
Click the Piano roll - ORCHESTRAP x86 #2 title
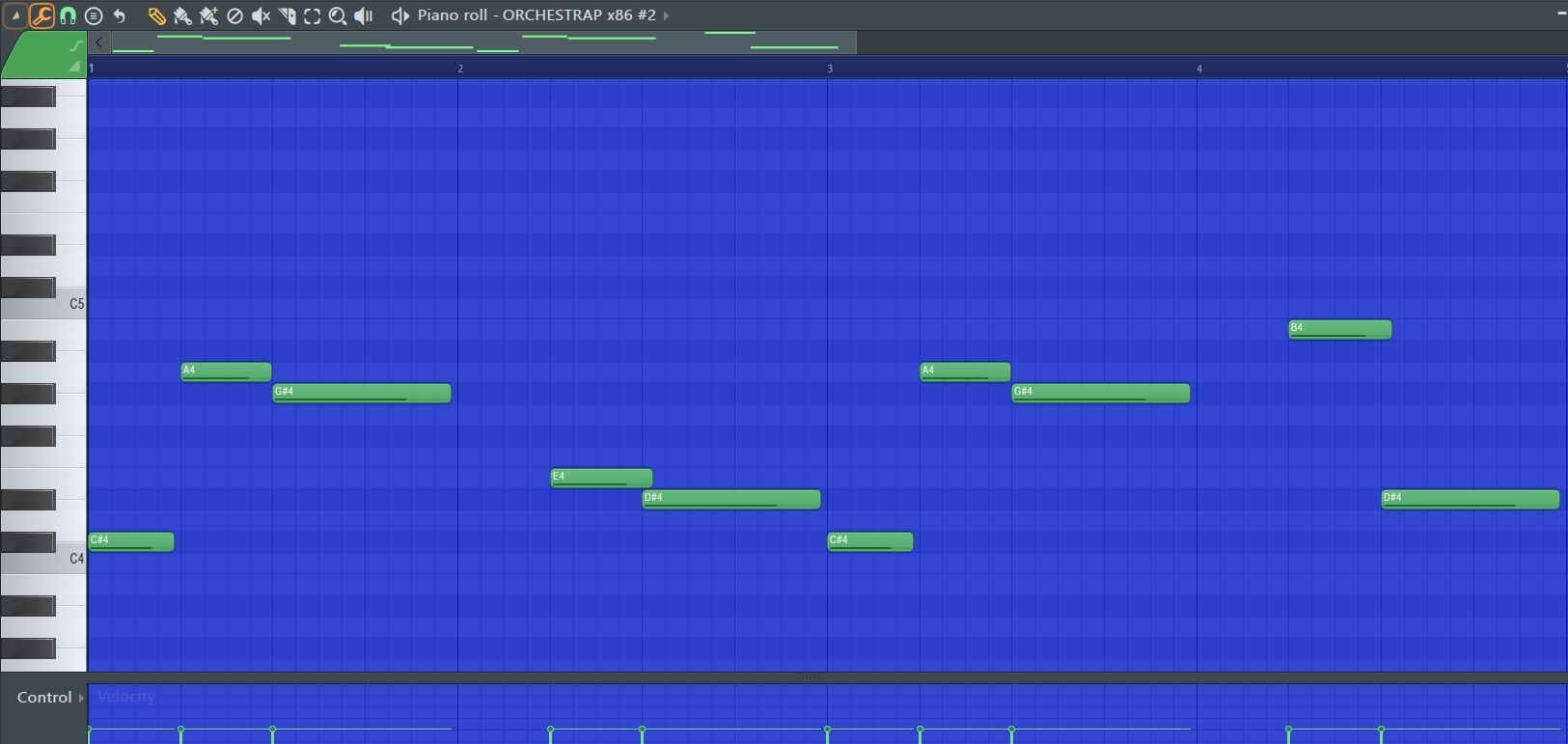536,15
